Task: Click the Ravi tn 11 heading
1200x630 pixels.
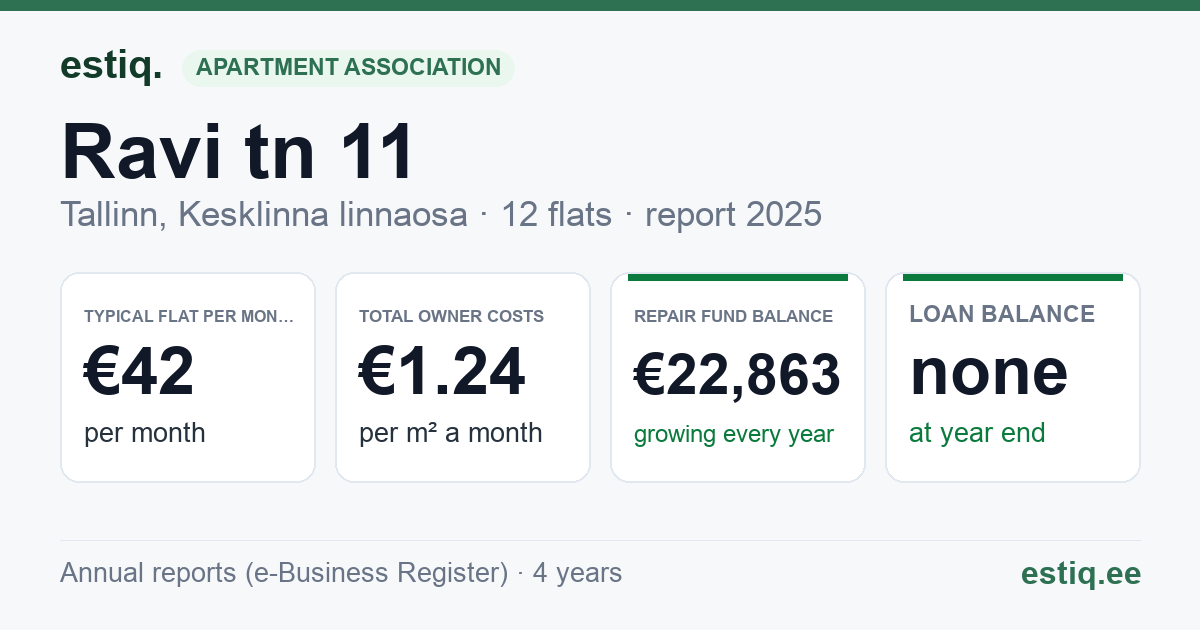Action: [238, 152]
